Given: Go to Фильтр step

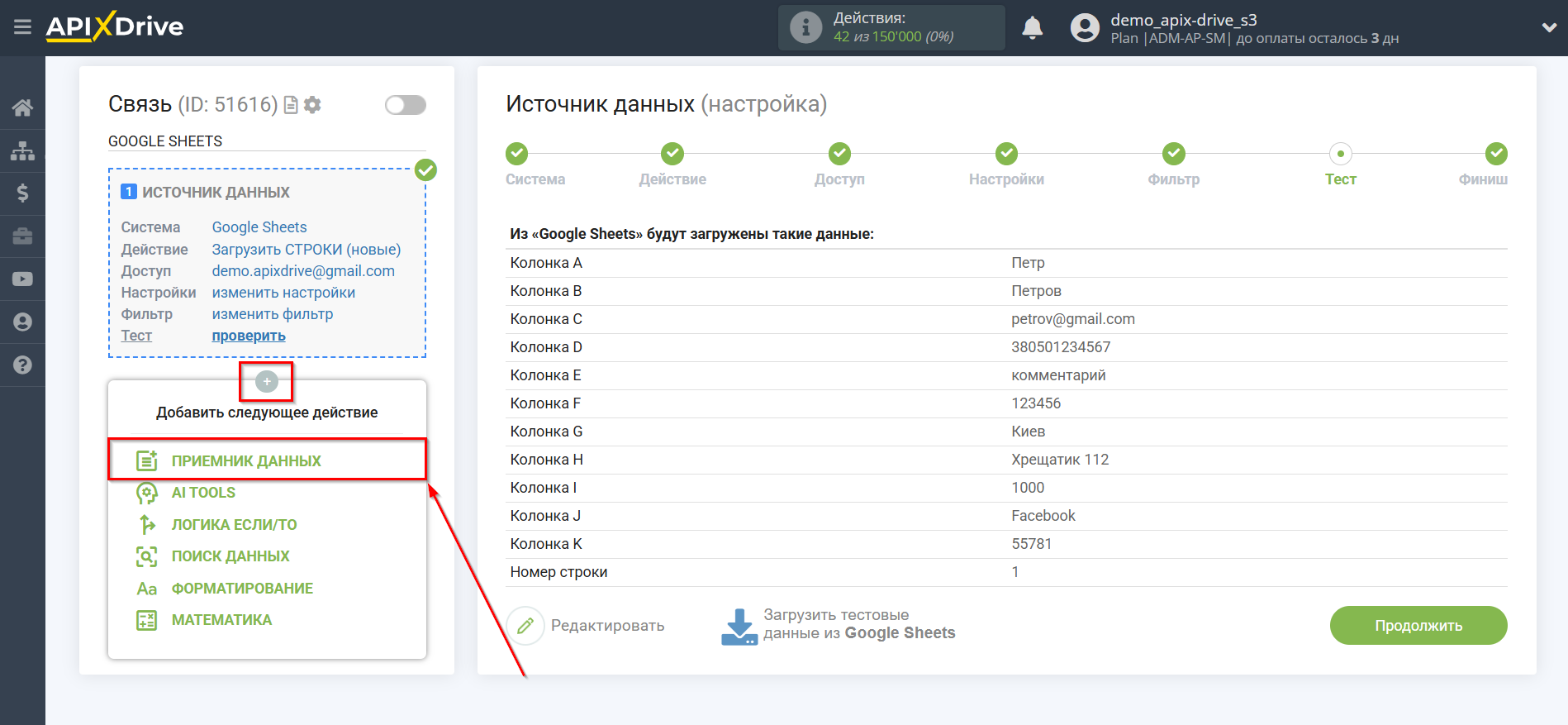Looking at the screenshot, I should [x=1174, y=154].
